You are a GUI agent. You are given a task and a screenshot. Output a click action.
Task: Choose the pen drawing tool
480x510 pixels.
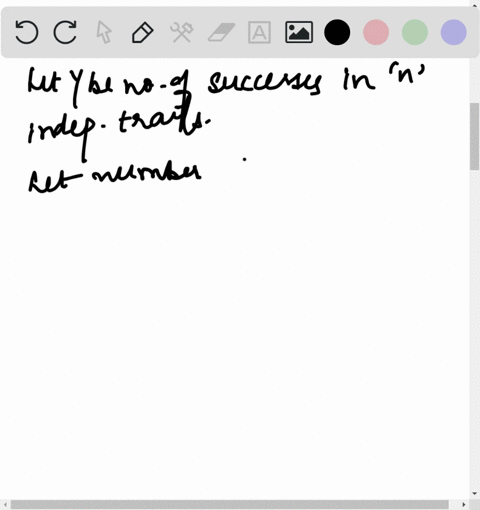click(143, 32)
